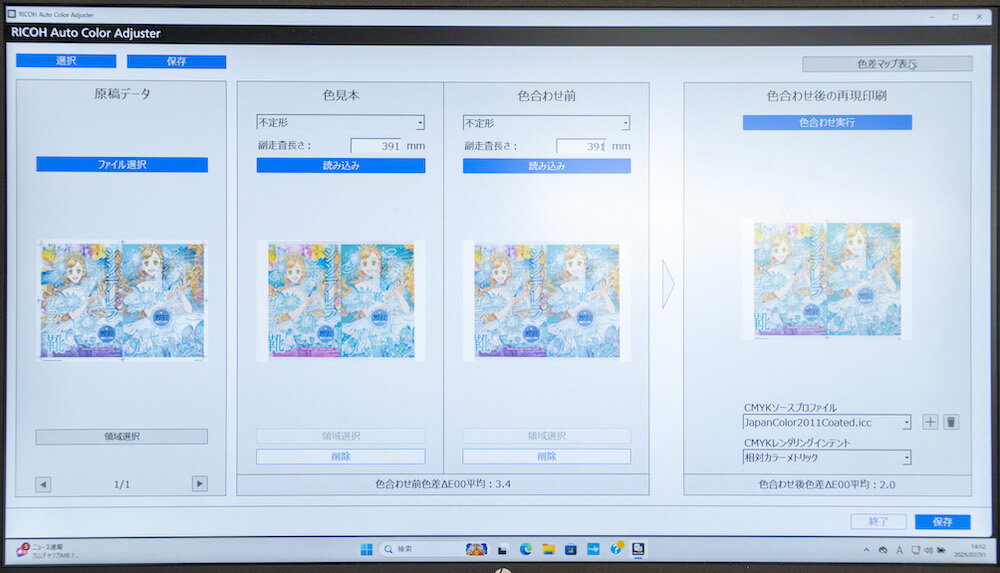Screen dimensions: 1000x573
Task: Open the 色差マップ表示 view
Action: click(887, 64)
